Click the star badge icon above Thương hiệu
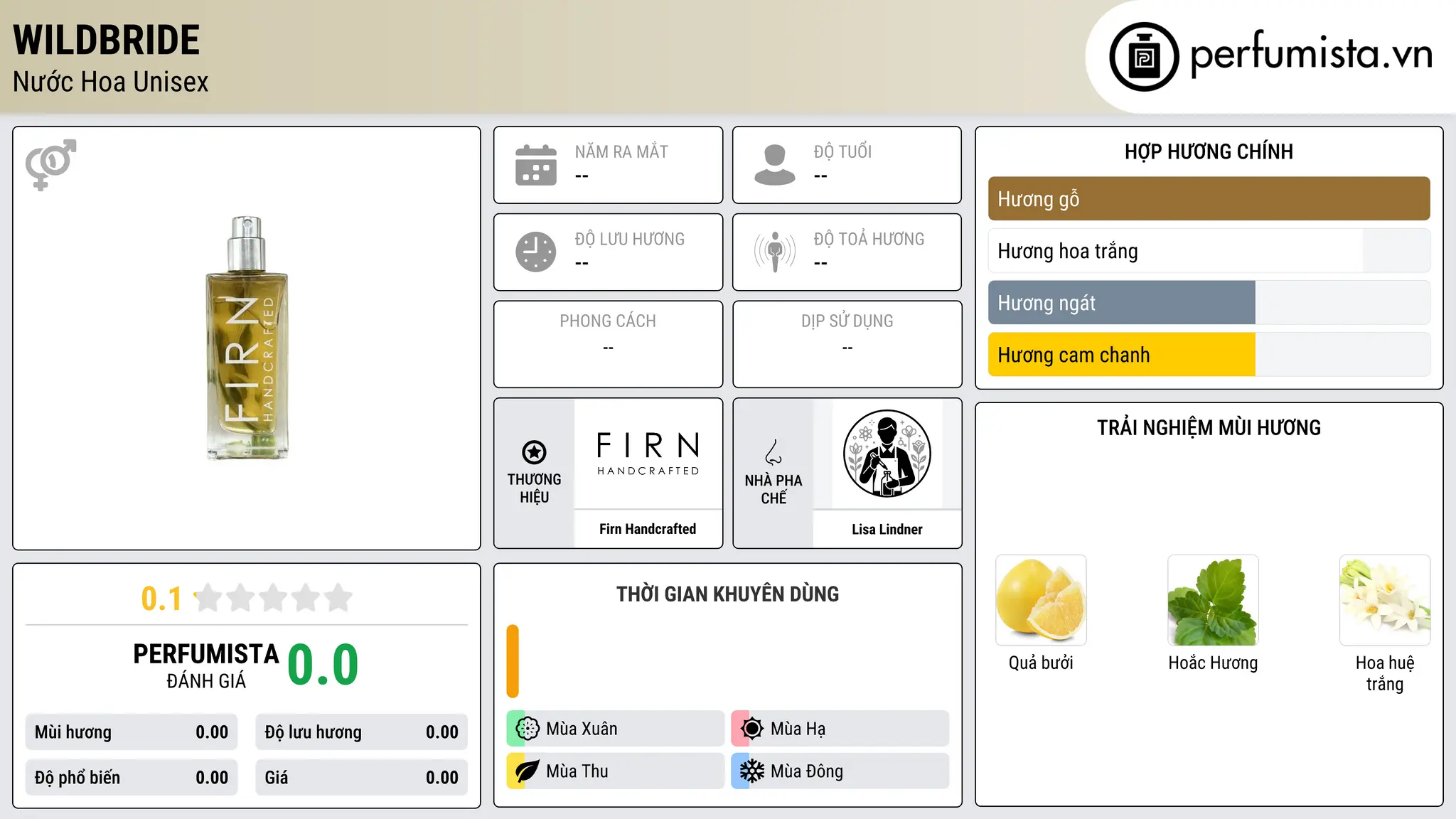 pyautogui.click(x=534, y=452)
